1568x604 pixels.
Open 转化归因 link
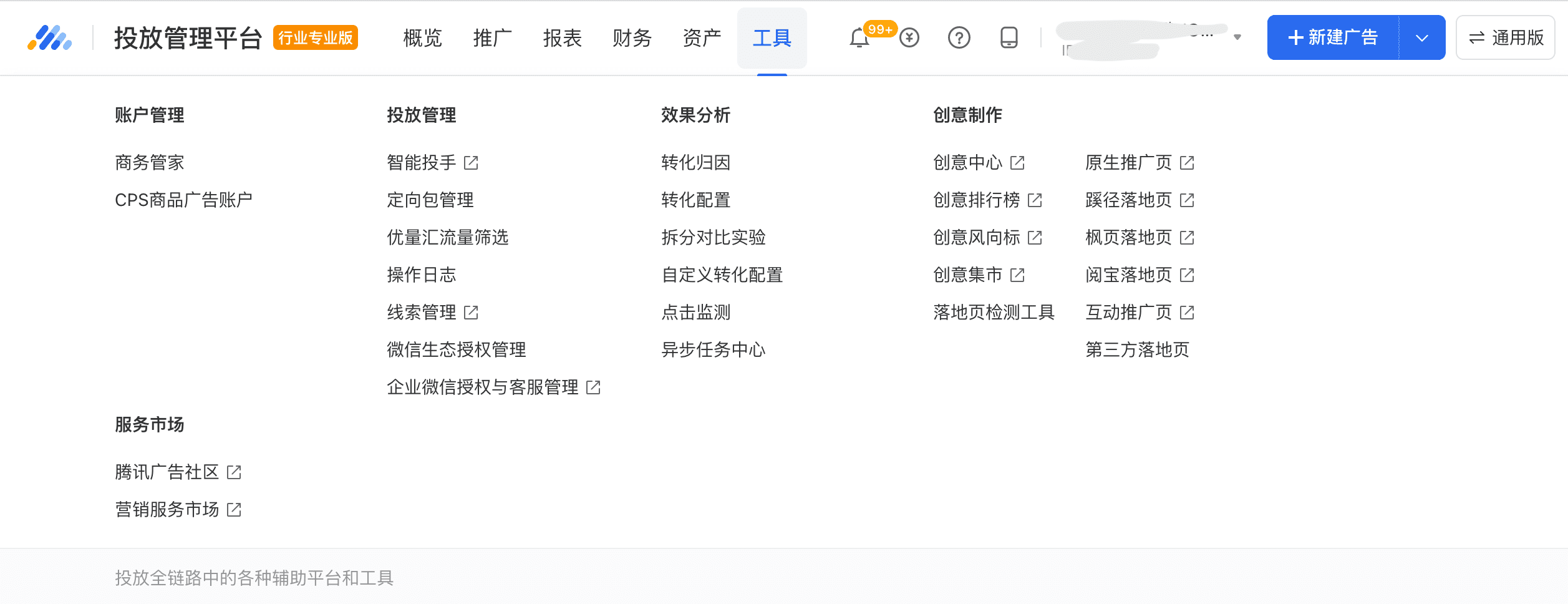click(695, 163)
